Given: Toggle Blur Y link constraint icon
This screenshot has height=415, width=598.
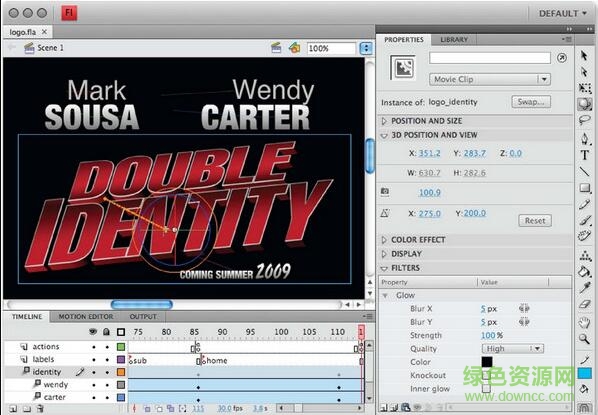Looking at the screenshot, I should tap(524, 322).
